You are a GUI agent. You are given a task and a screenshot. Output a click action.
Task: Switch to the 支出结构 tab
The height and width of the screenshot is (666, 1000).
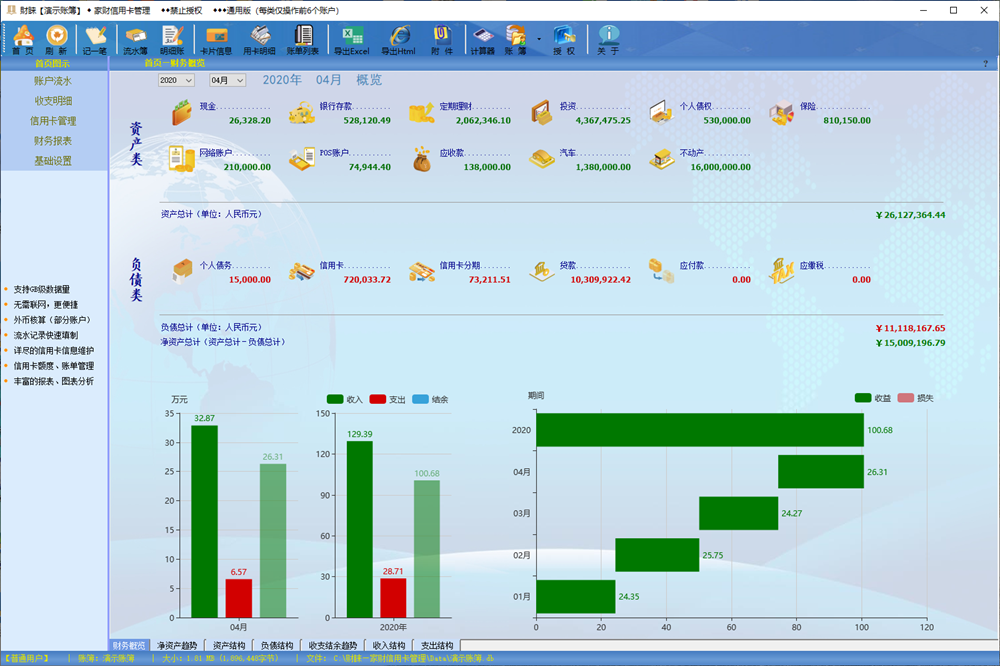436,646
